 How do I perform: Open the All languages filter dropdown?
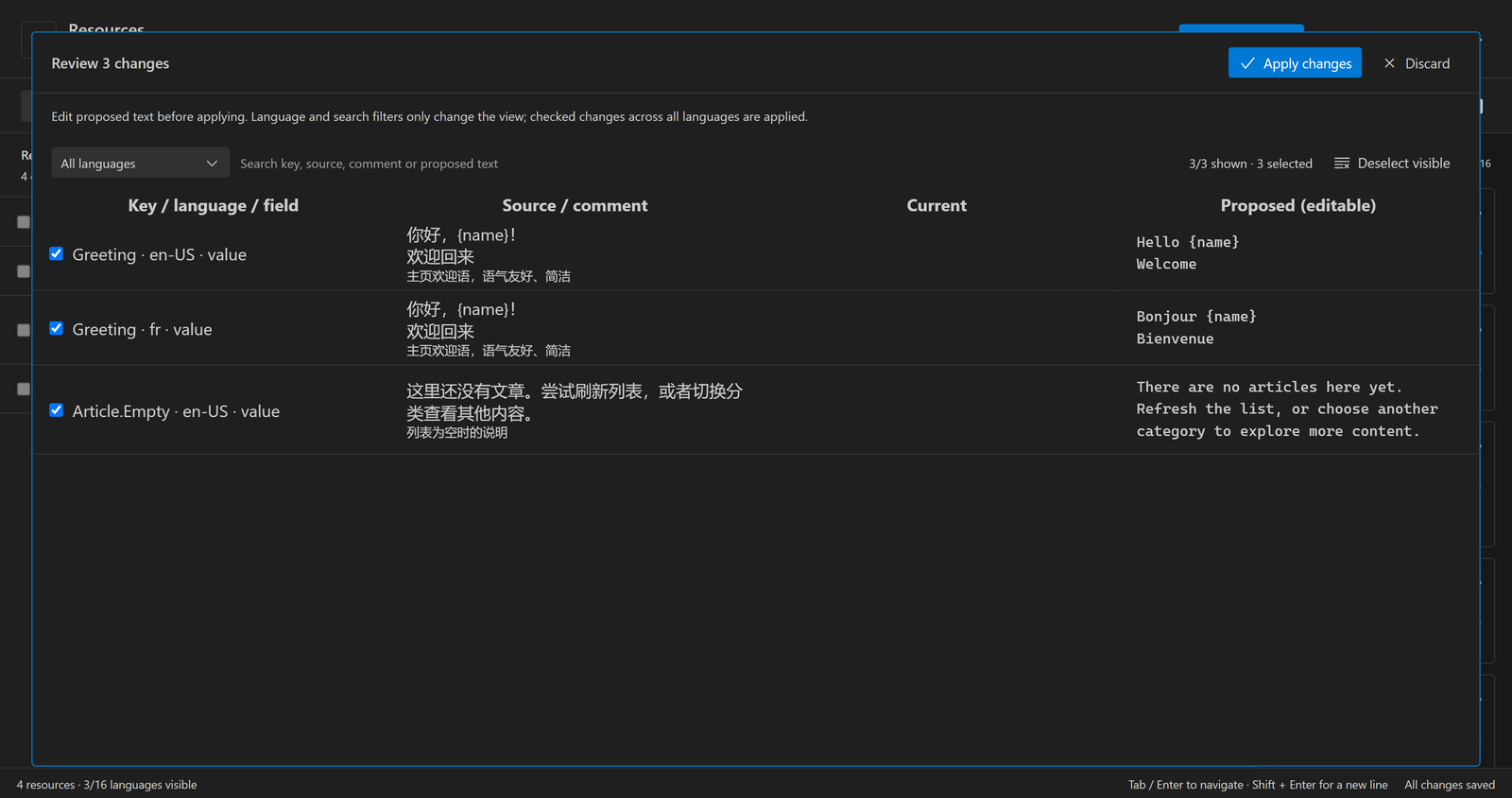140,163
